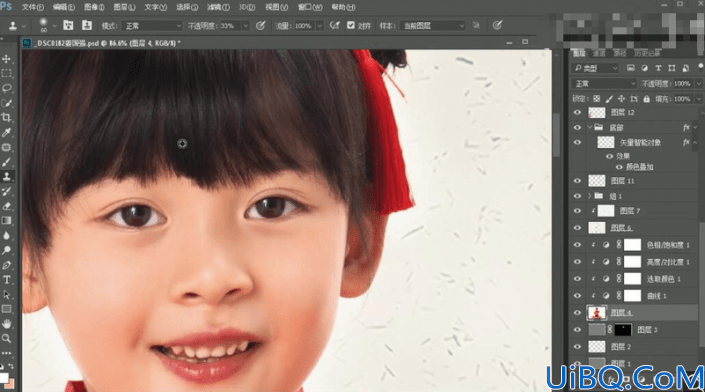Click the foreground color swatch
Viewport: 705px width, 392px height.
(4, 378)
